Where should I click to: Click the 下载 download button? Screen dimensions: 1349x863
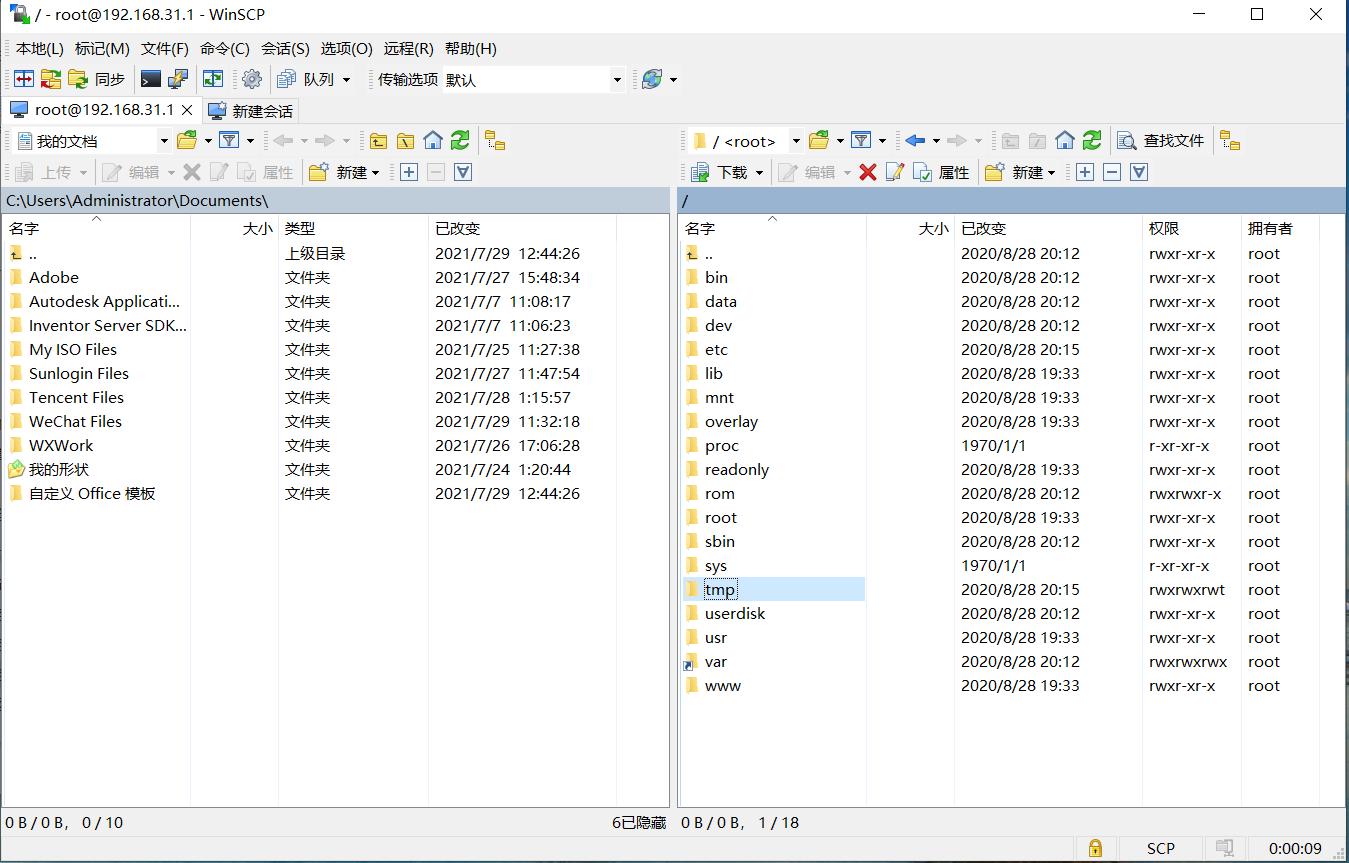(x=718, y=172)
